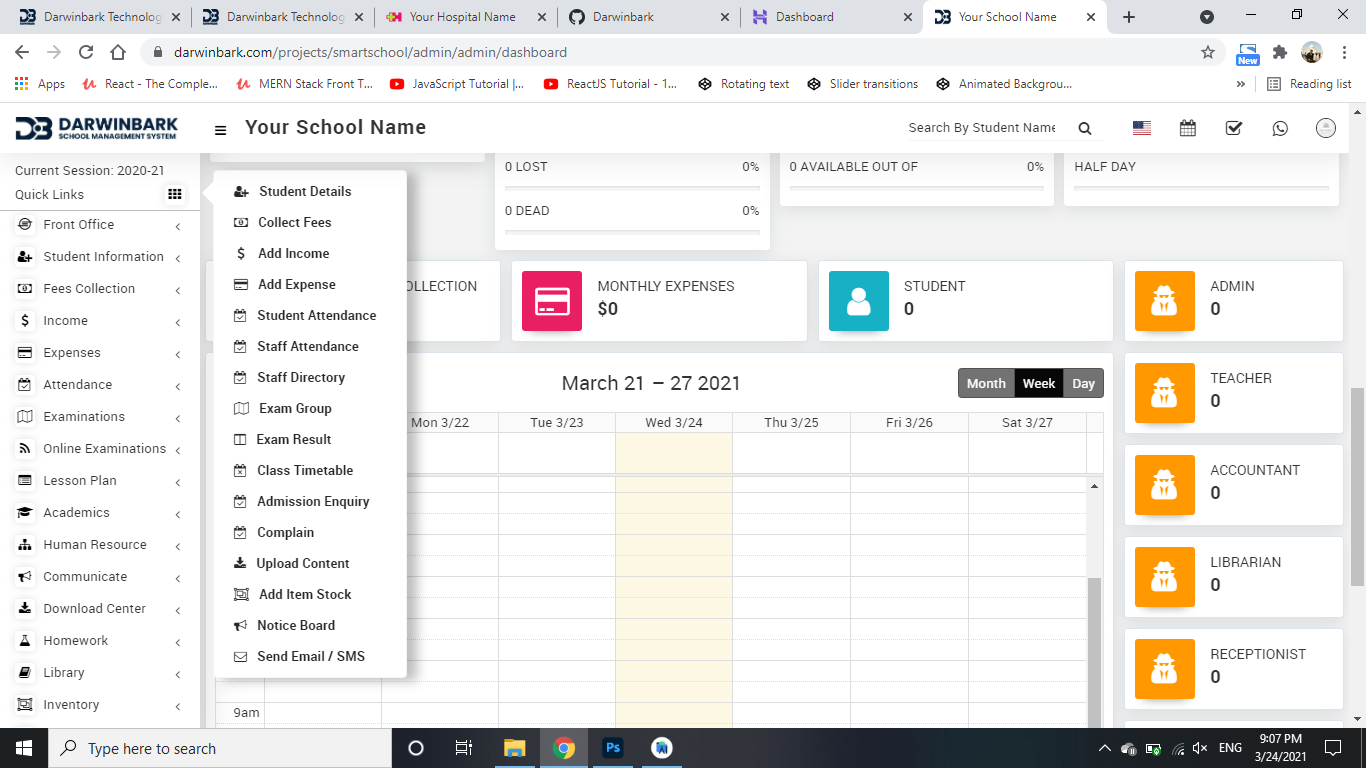Open the calendar icon in header

pyautogui.click(x=1188, y=128)
